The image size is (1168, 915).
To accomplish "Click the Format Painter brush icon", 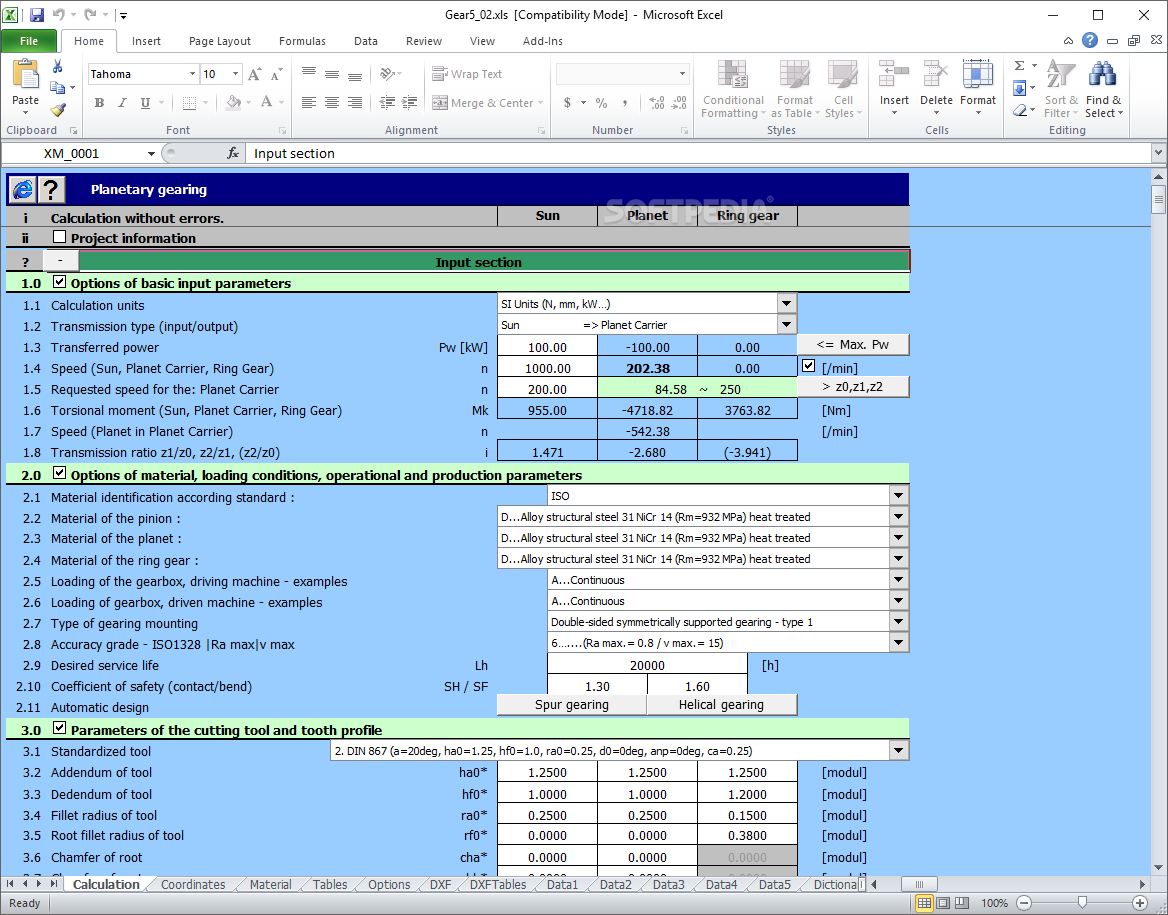I will coord(57,110).
